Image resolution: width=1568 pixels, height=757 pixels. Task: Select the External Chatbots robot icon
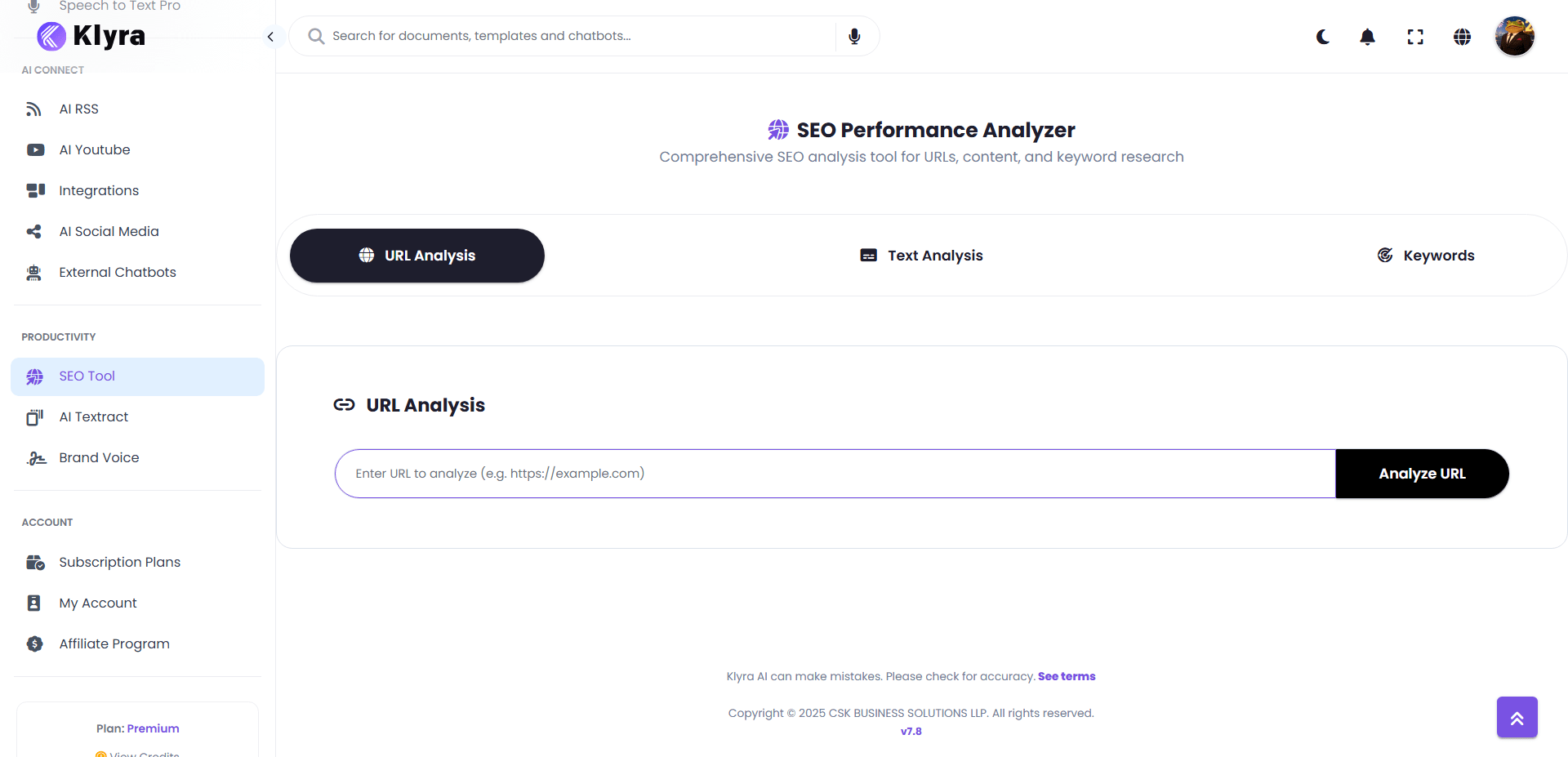(33, 272)
